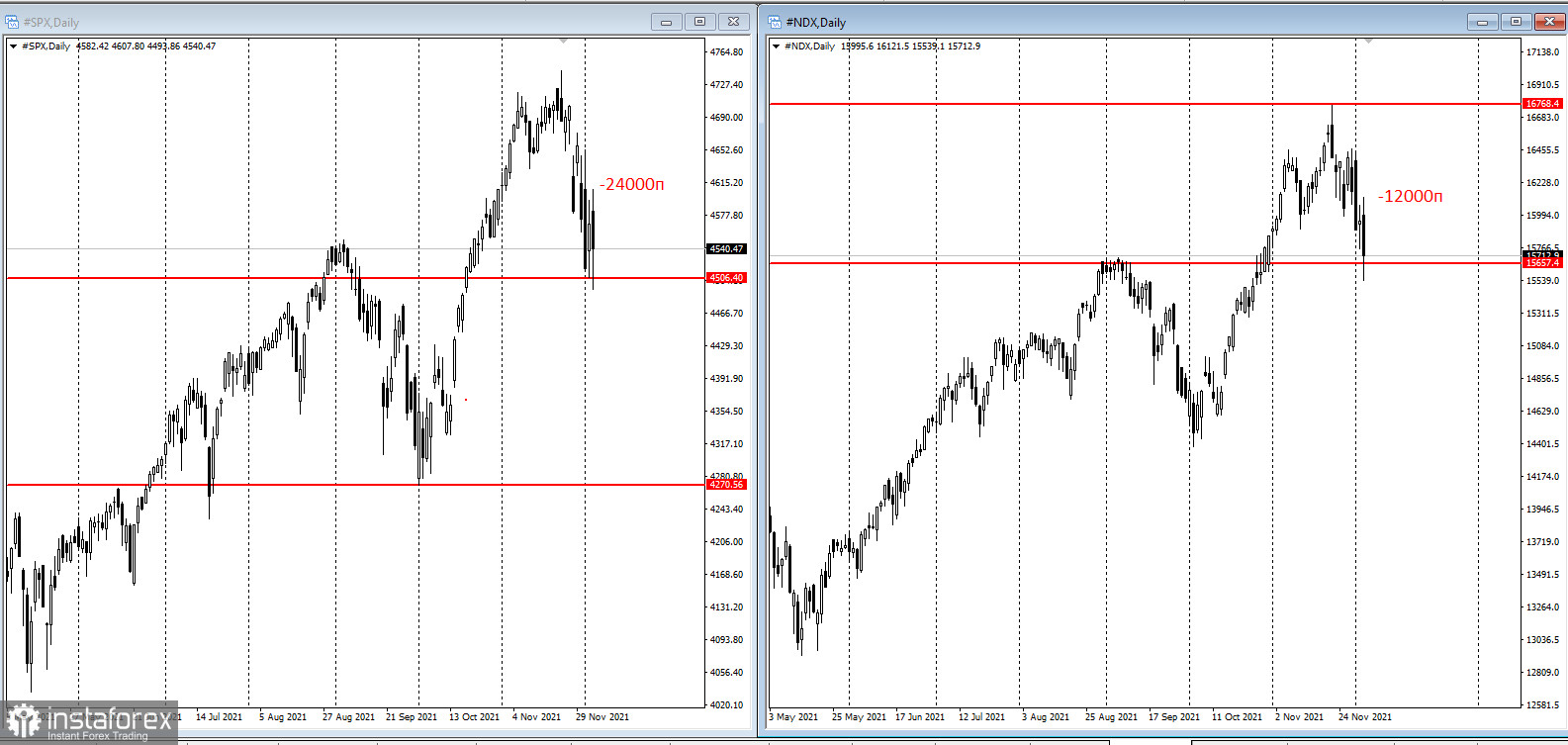Click the 12 Jul 2021 date label
The image size is (1568, 745).
point(982,717)
